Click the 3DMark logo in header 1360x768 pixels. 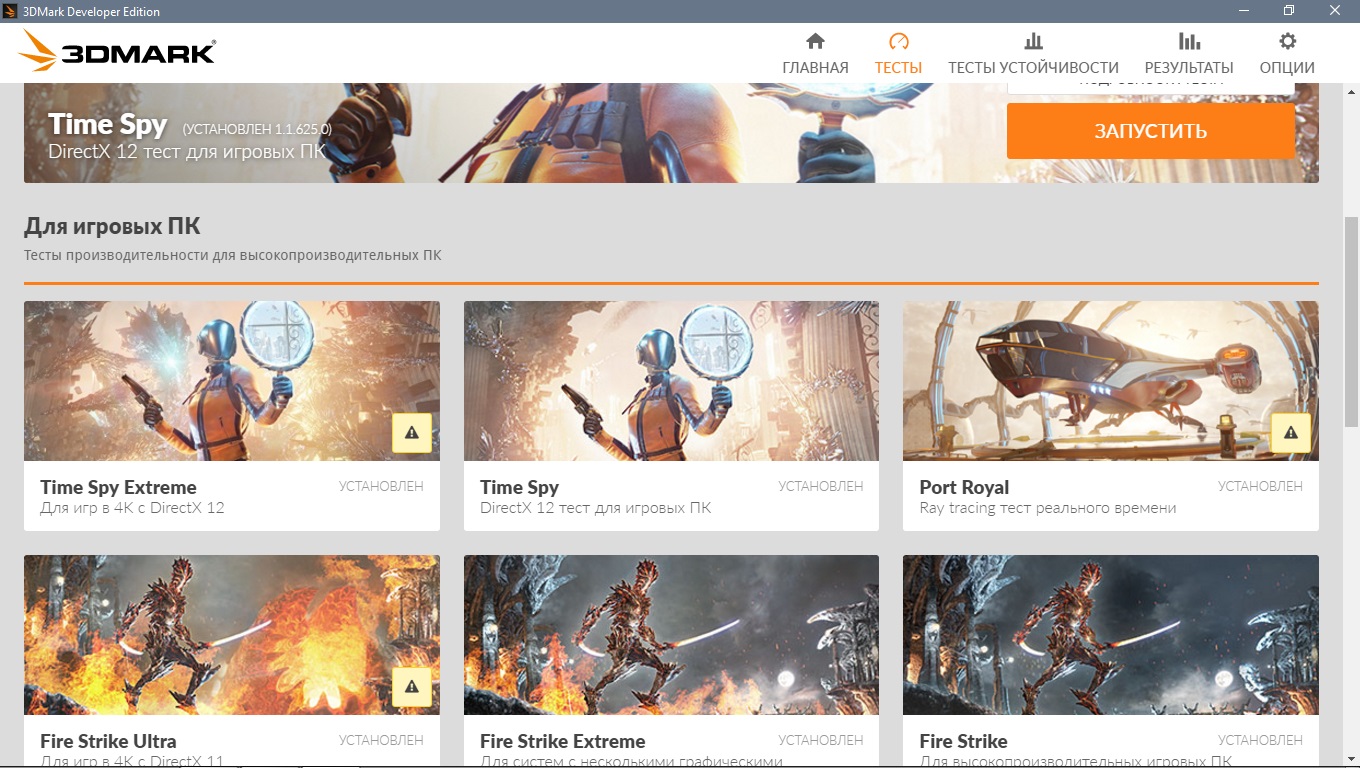[117, 51]
